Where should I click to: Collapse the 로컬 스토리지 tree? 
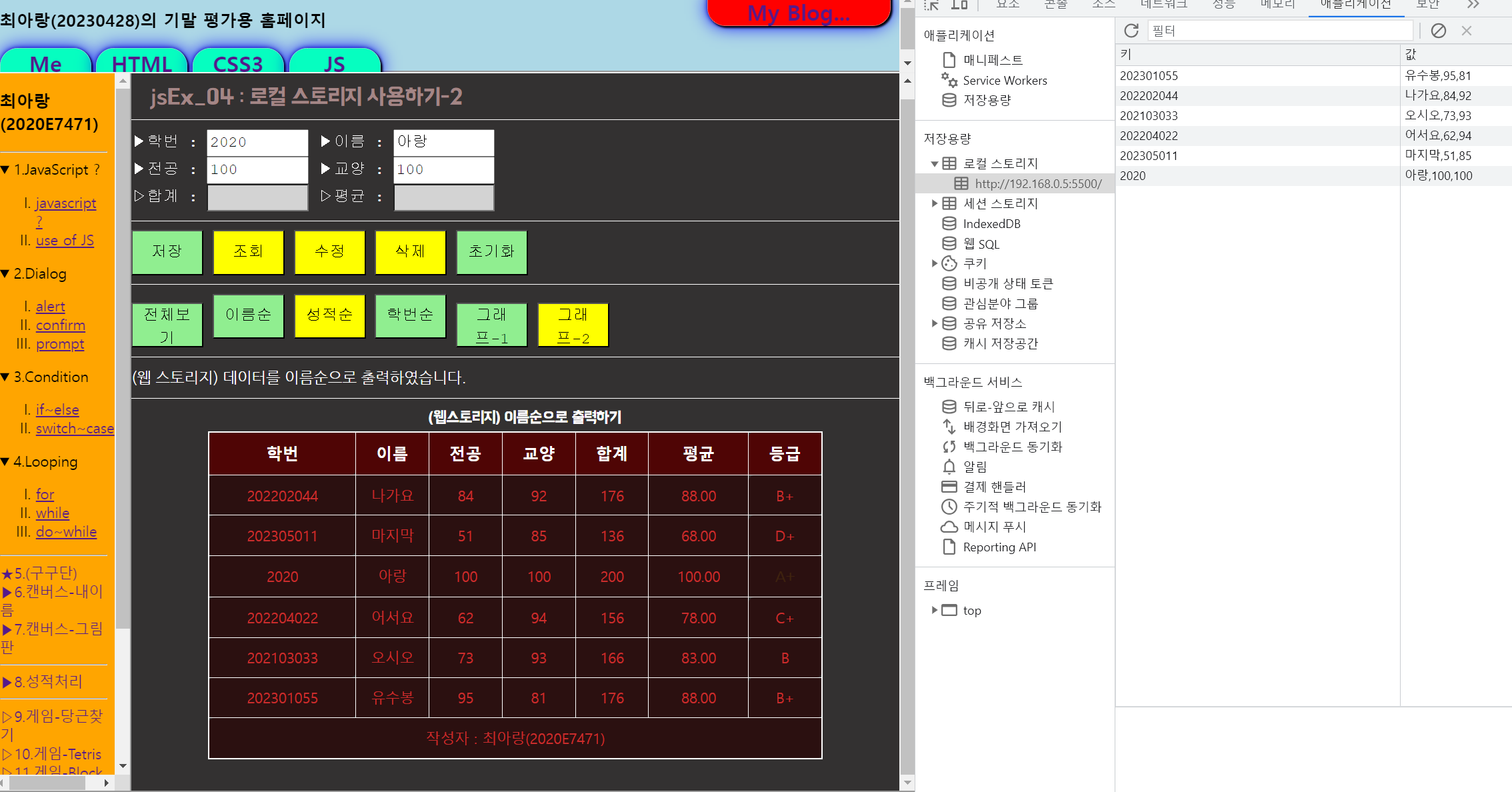point(935,164)
